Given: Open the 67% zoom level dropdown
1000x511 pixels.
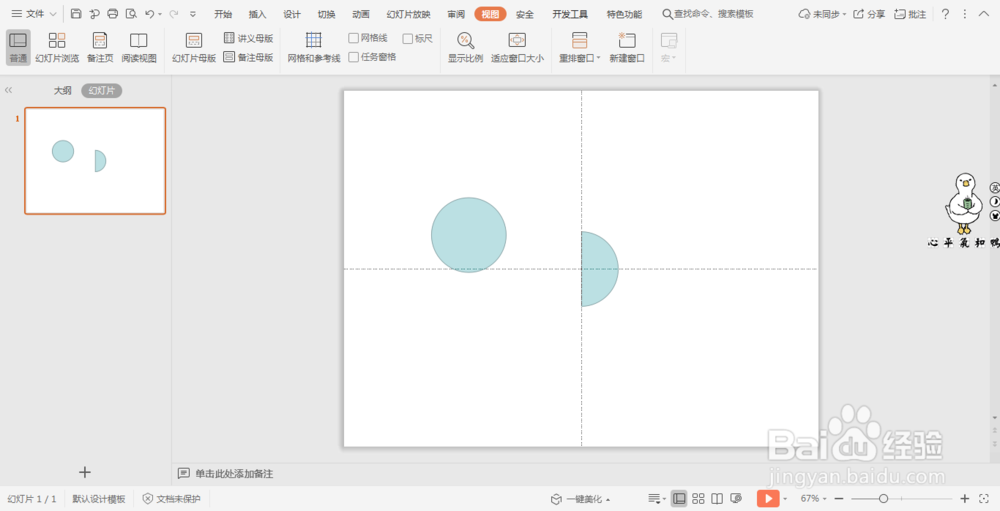Looking at the screenshot, I should click(x=814, y=498).
